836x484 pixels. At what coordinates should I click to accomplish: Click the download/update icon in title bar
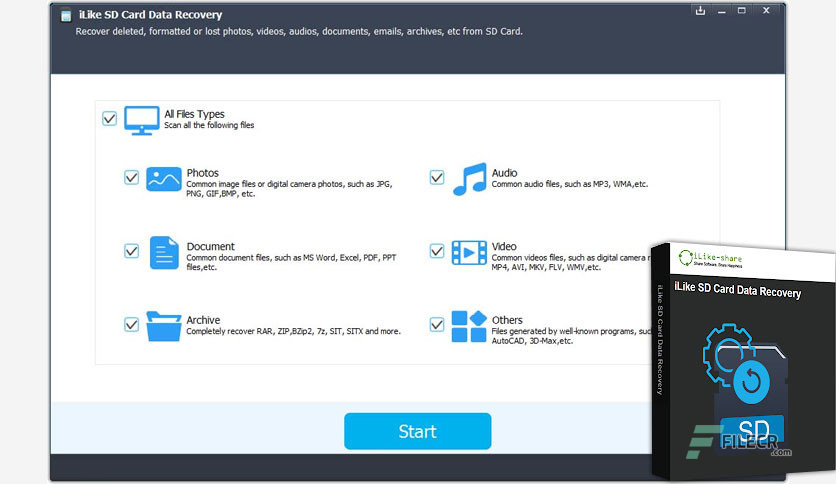(x=701, y=11)
